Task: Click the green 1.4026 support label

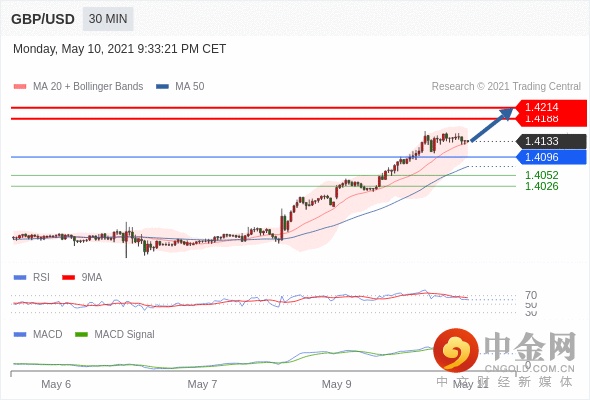Action: 541,186
